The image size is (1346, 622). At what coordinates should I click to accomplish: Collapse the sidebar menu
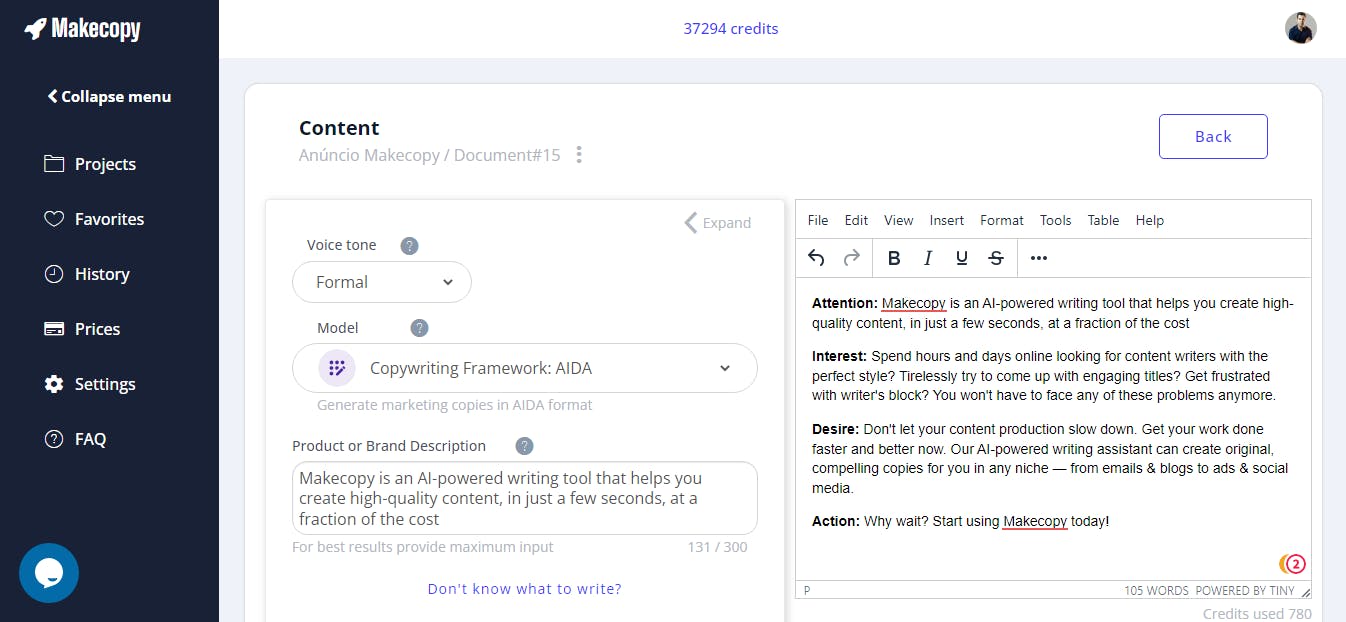109,97
